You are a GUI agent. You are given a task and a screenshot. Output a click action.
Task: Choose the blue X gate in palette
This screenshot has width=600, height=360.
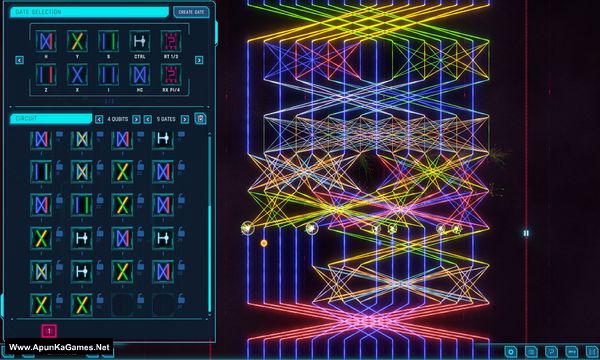[77, 74]
